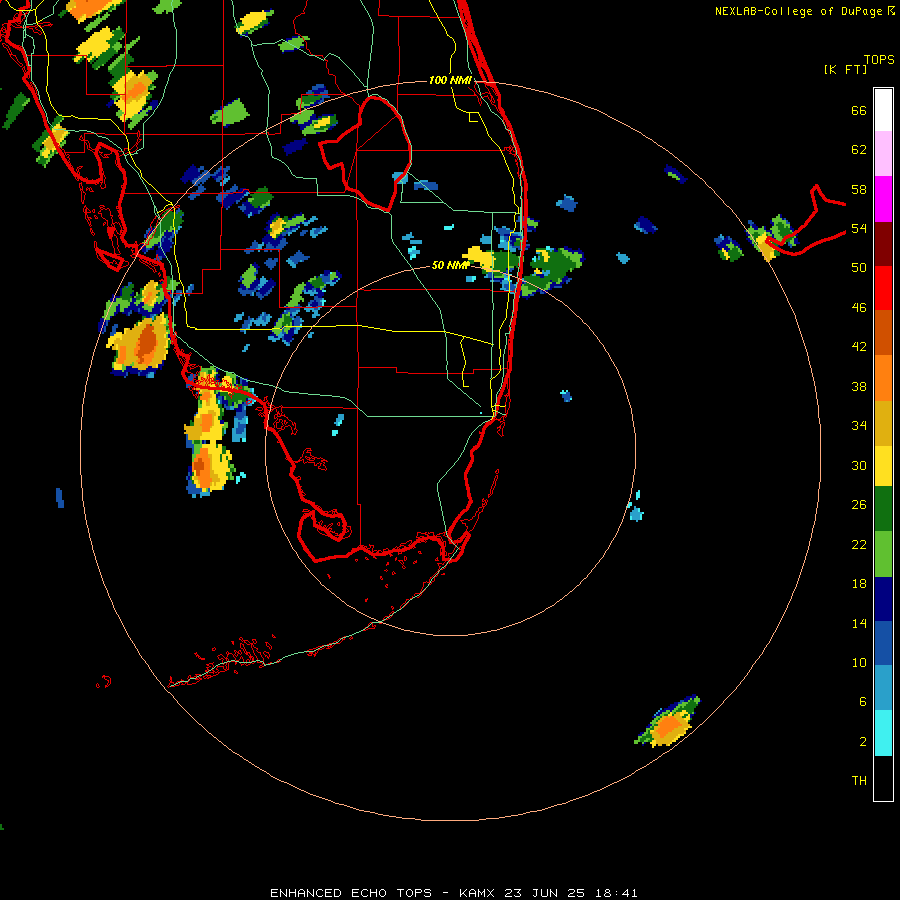Screen dimensions: 900x900
Task: Click the orange storm cell southeast offshore
Action: [x=668, y=723]
